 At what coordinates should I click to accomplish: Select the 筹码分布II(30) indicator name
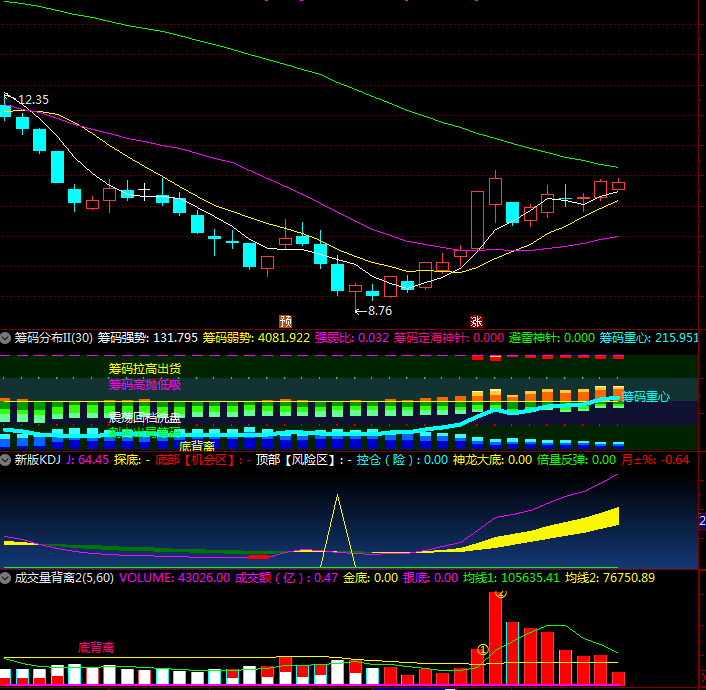tap(54, 338)
